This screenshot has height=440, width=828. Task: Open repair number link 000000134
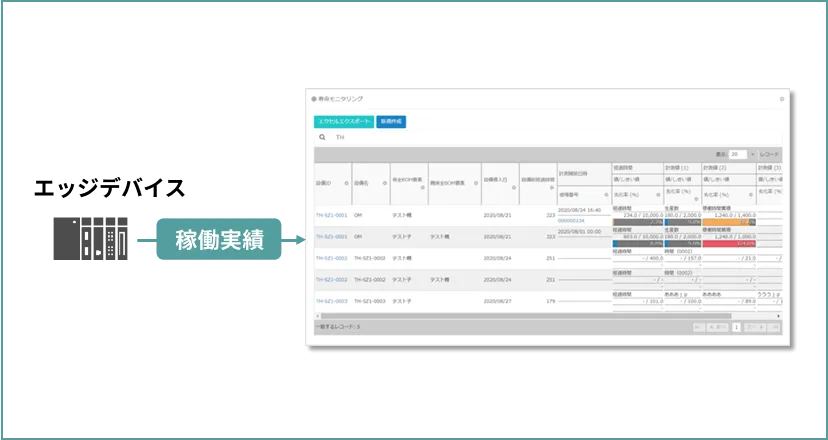(572, 220)
